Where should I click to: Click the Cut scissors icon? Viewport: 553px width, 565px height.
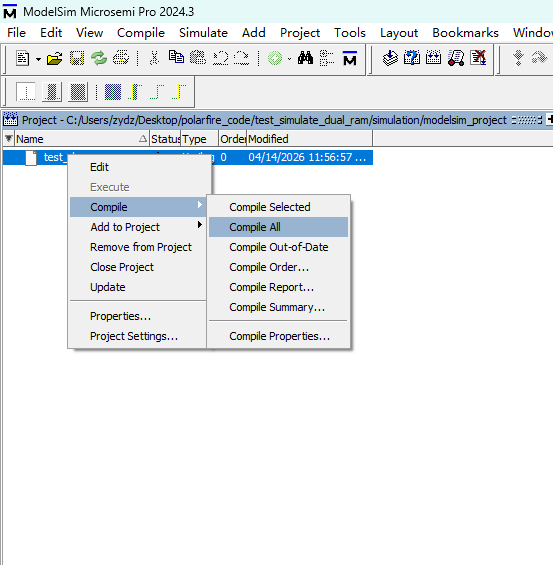click(x=154, y=58)
